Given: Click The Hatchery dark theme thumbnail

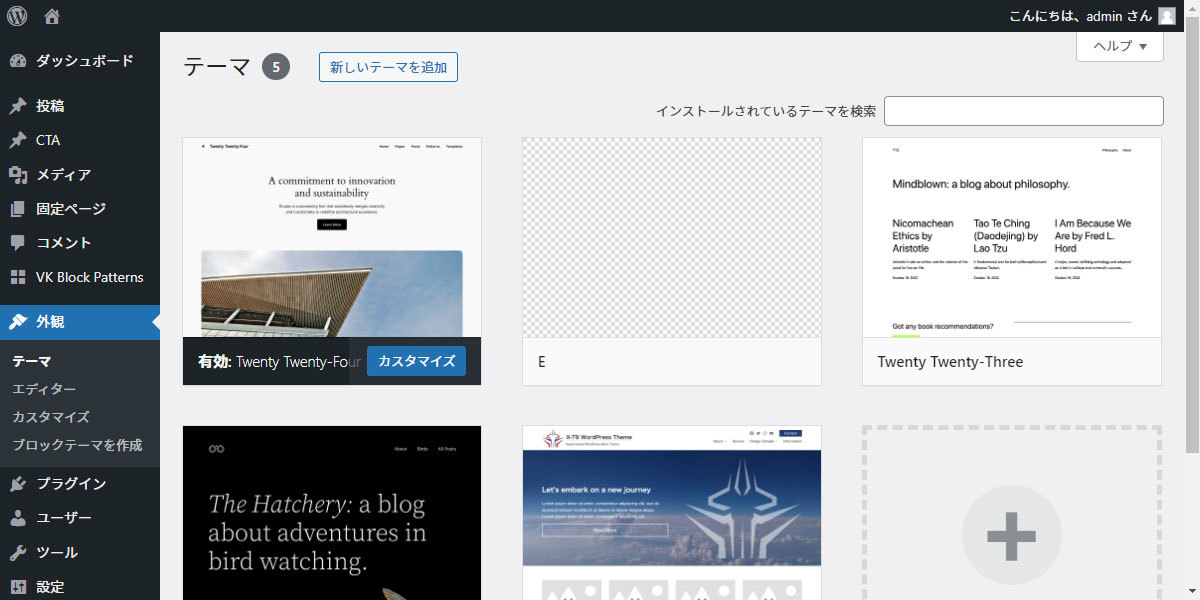Looking at the screenshot, I should click(332, 513).
